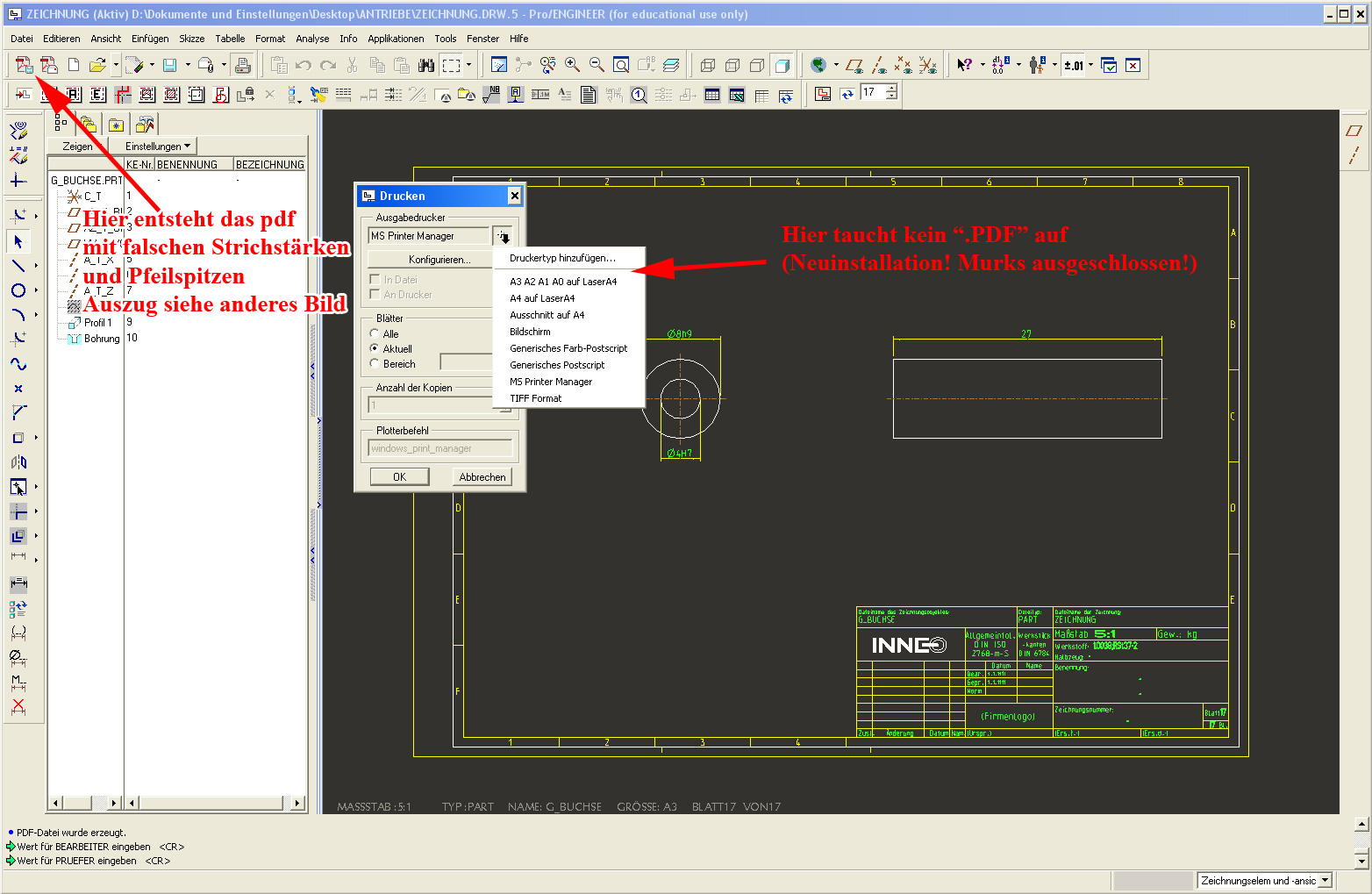Screen dimensions: 1372x894
Task: Open the folder browser tab icon
Action: pos(88,125)
